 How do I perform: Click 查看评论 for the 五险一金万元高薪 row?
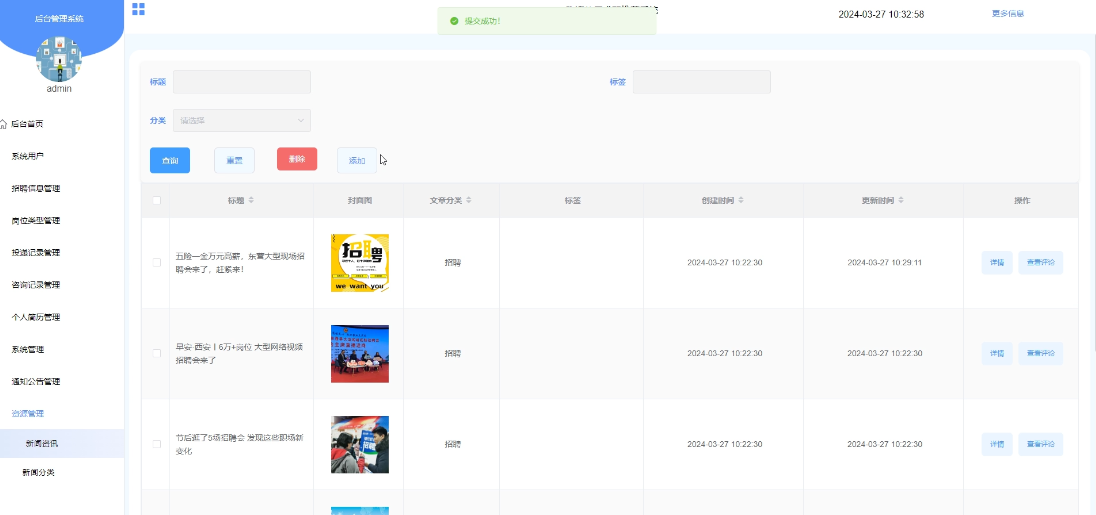coord(1040,263)
